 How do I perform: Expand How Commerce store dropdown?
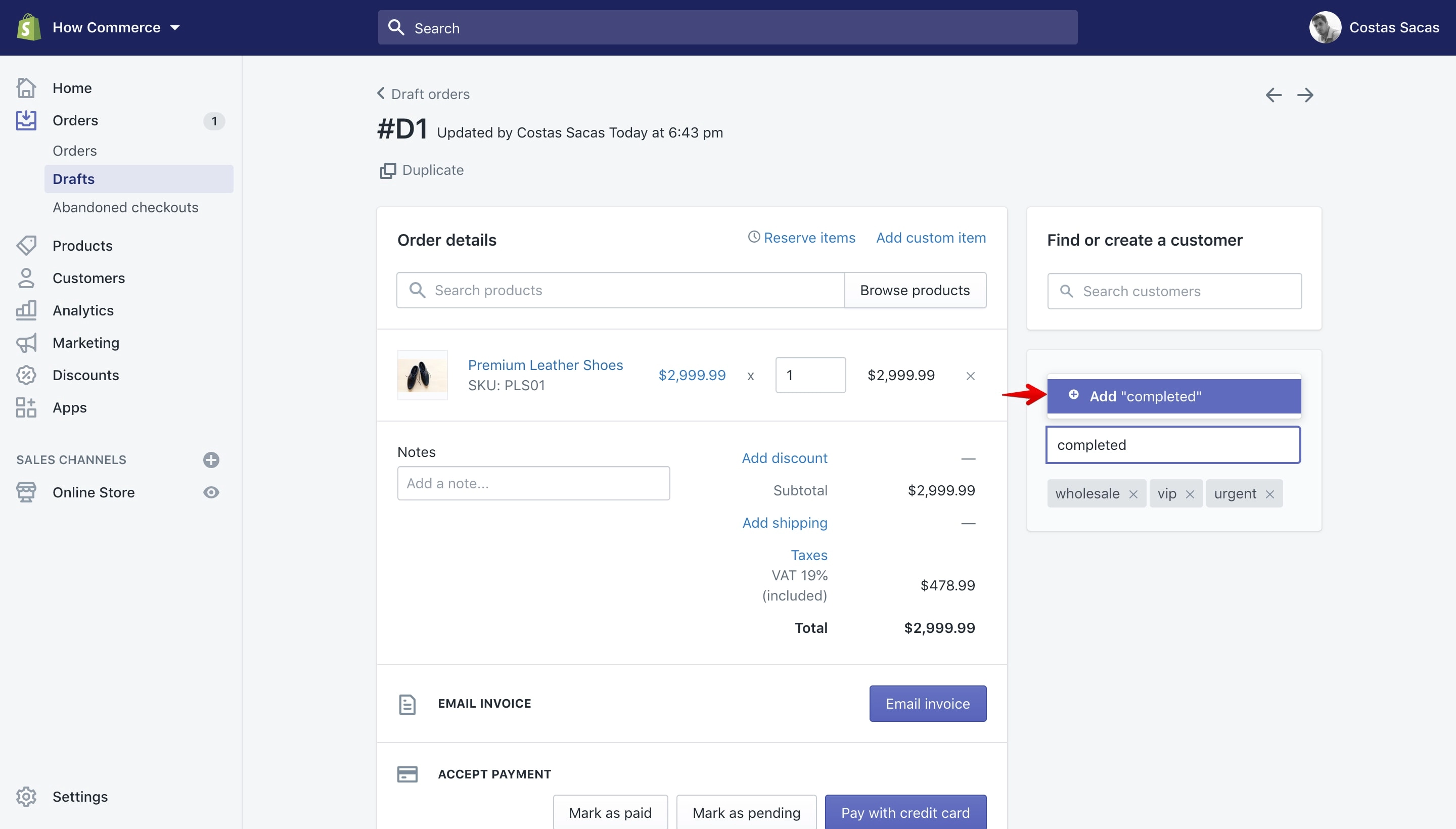point(175,27)
